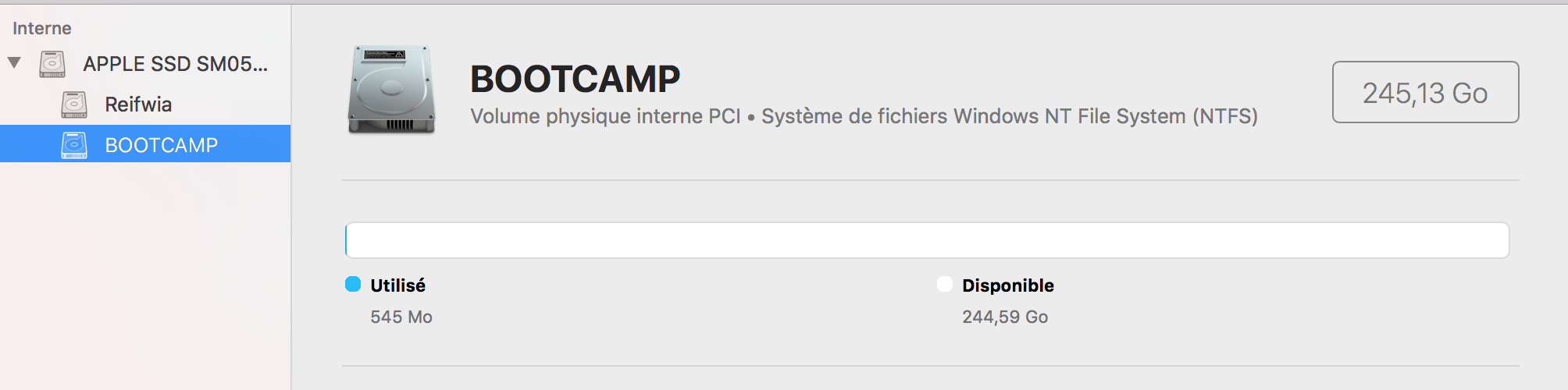Click the blue Utilisé color dot
The width and height of the screenshot is (1568, 390).
(x=353, y=284)
